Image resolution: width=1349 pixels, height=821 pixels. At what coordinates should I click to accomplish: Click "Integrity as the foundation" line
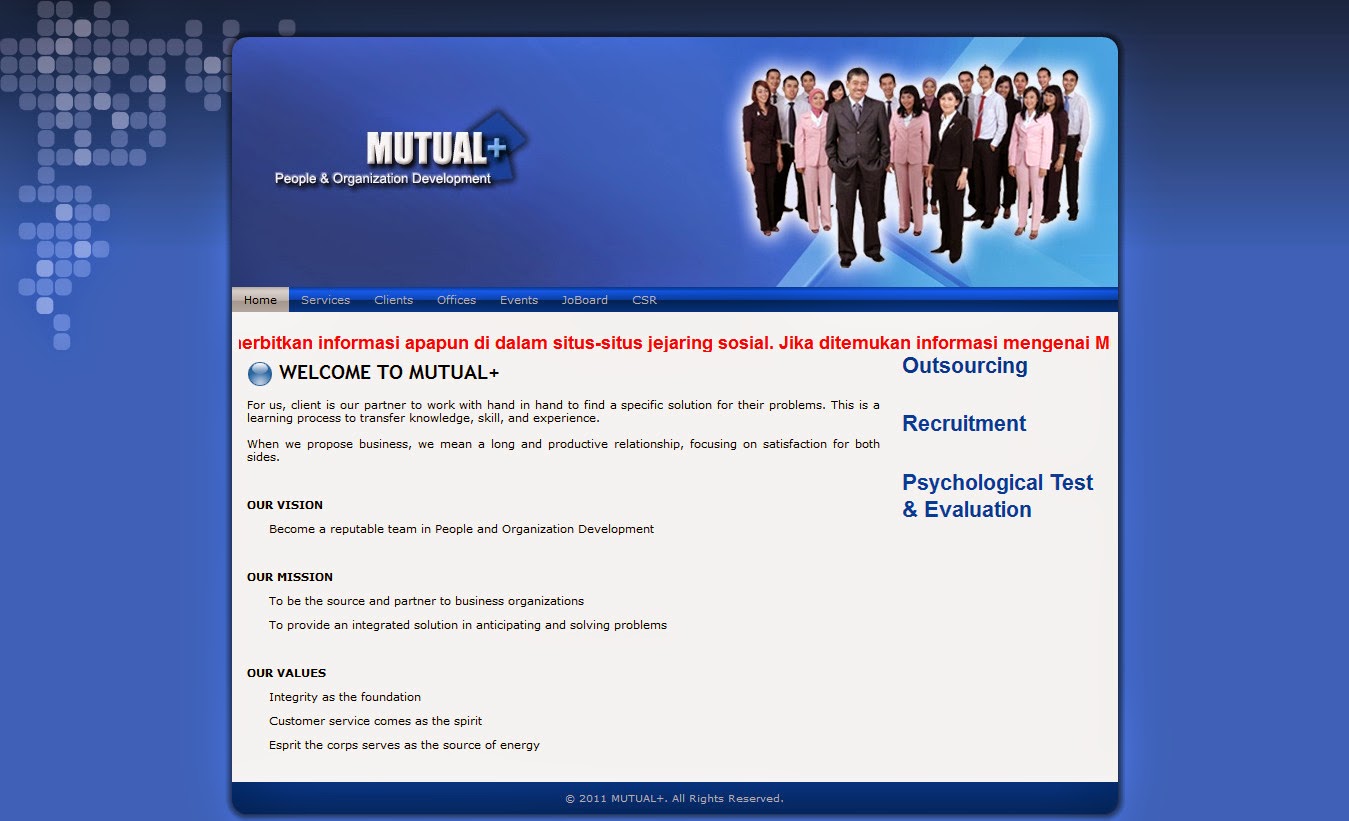345,697
